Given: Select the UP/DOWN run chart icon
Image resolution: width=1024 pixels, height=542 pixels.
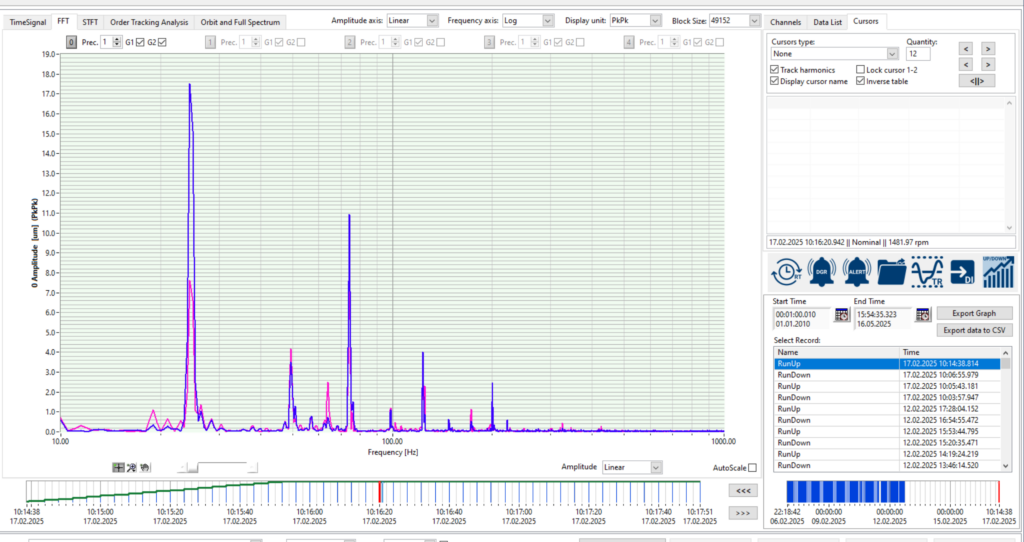Looking at the screenshot, I should [x=999, y=272].
